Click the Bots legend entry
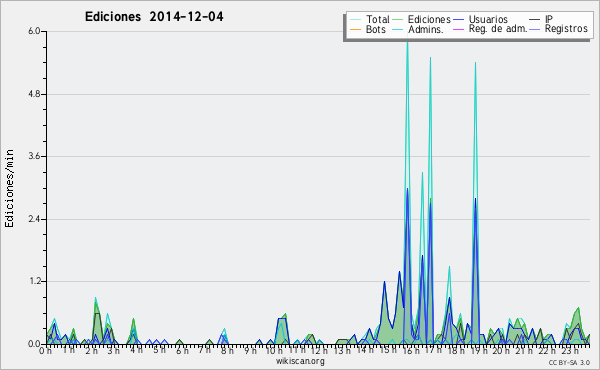The width and height of the screenshot is (600, 370). [368, 29]
